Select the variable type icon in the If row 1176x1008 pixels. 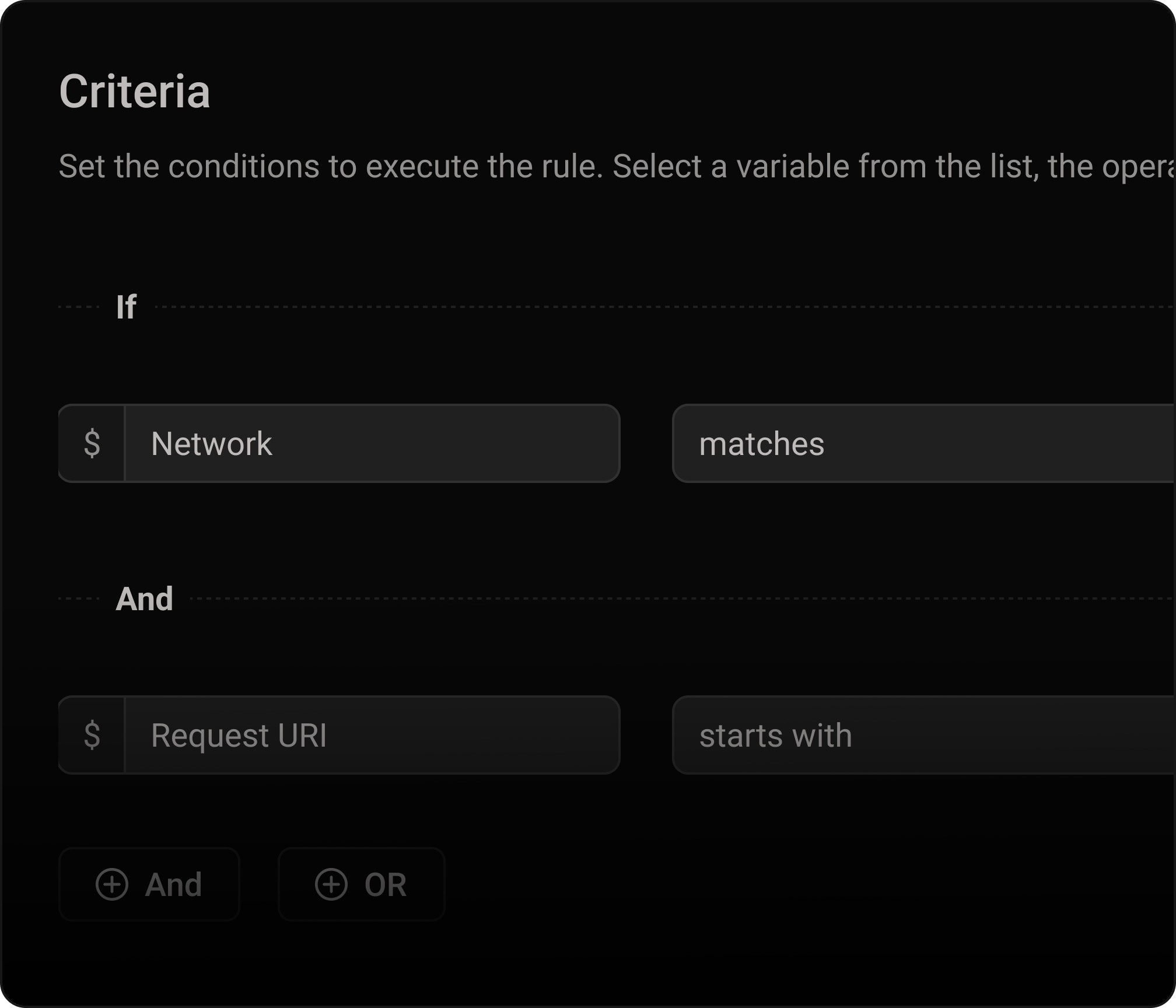click(x=92, y=443)
